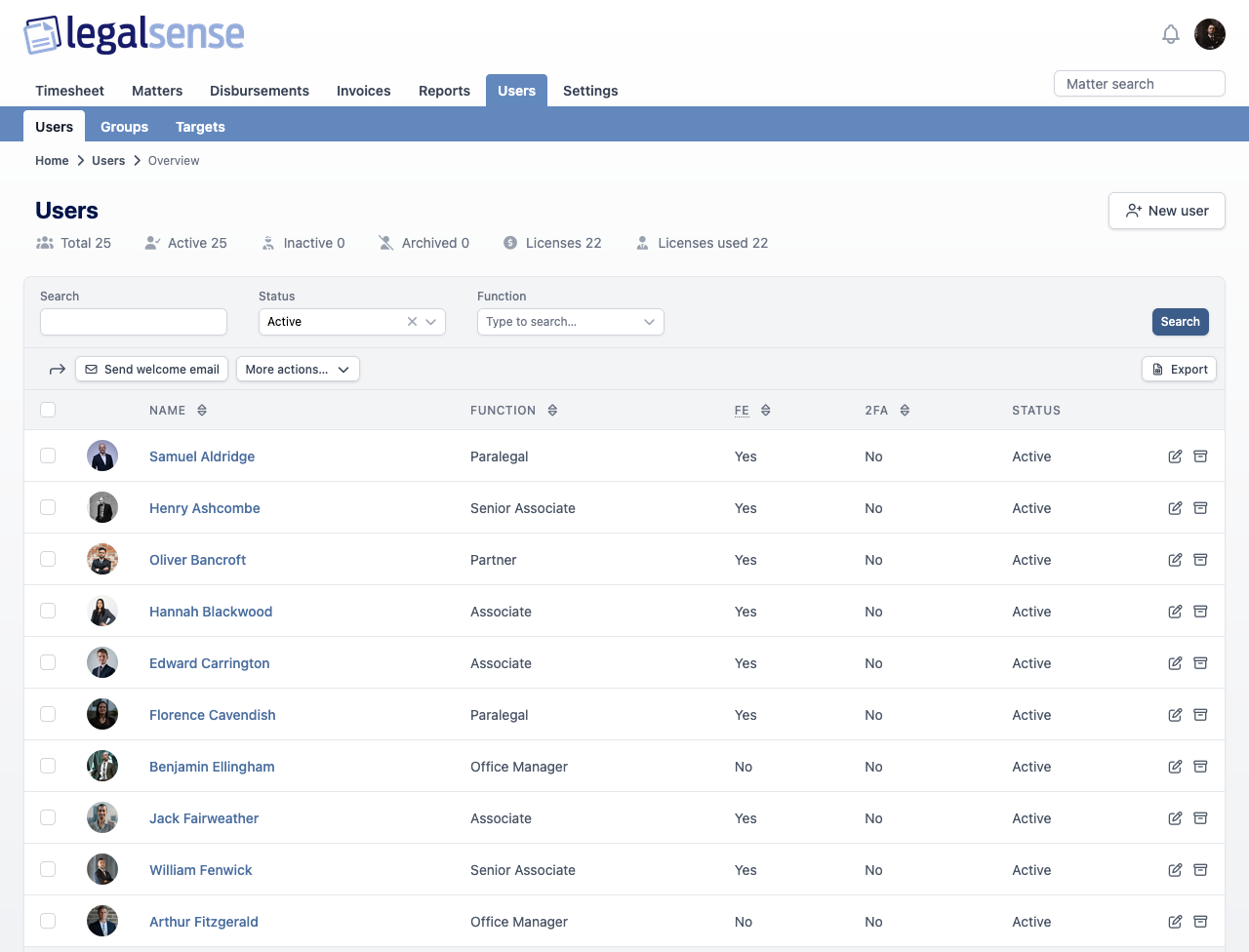Edit Henry Ashcombe's user record

1175,508
